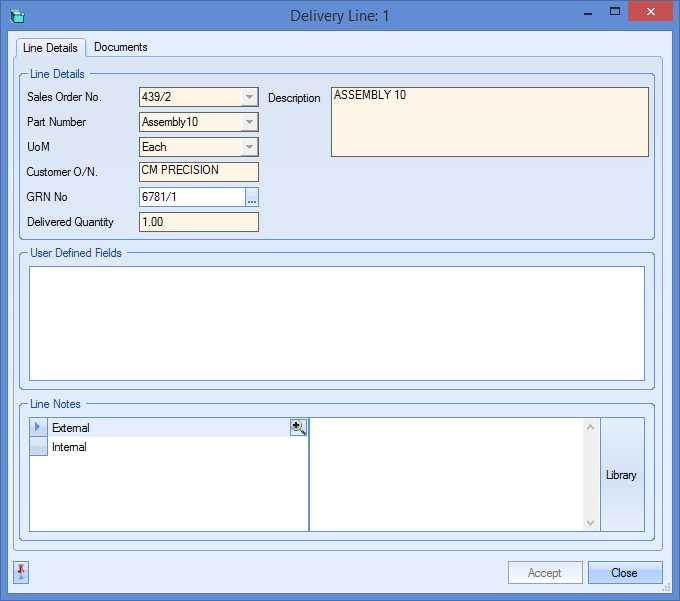Click inside the Description text box

click(489, 122)
